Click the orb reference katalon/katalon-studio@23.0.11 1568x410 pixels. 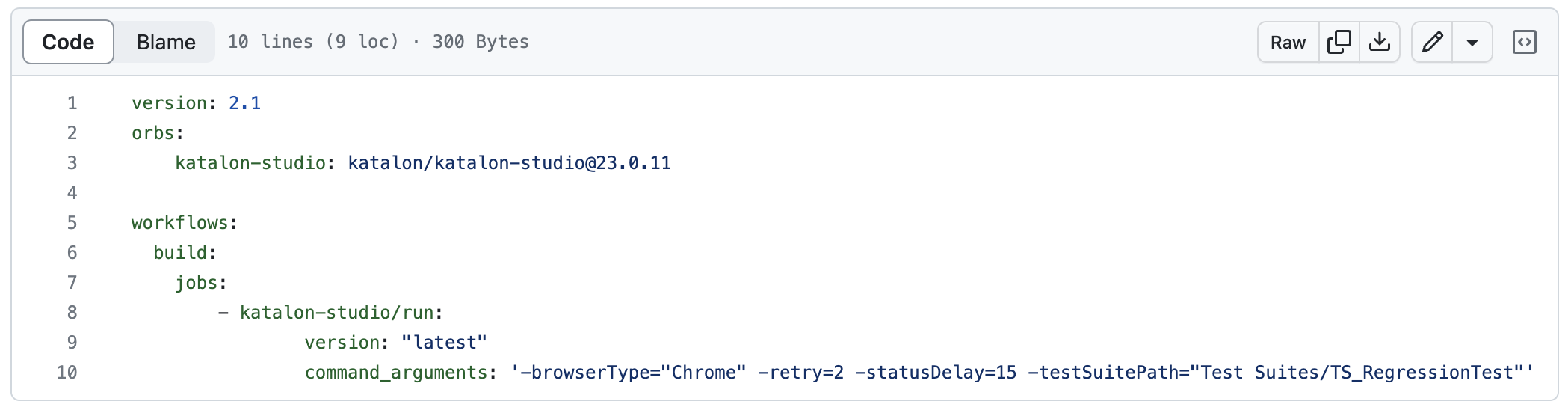[509, 163]
